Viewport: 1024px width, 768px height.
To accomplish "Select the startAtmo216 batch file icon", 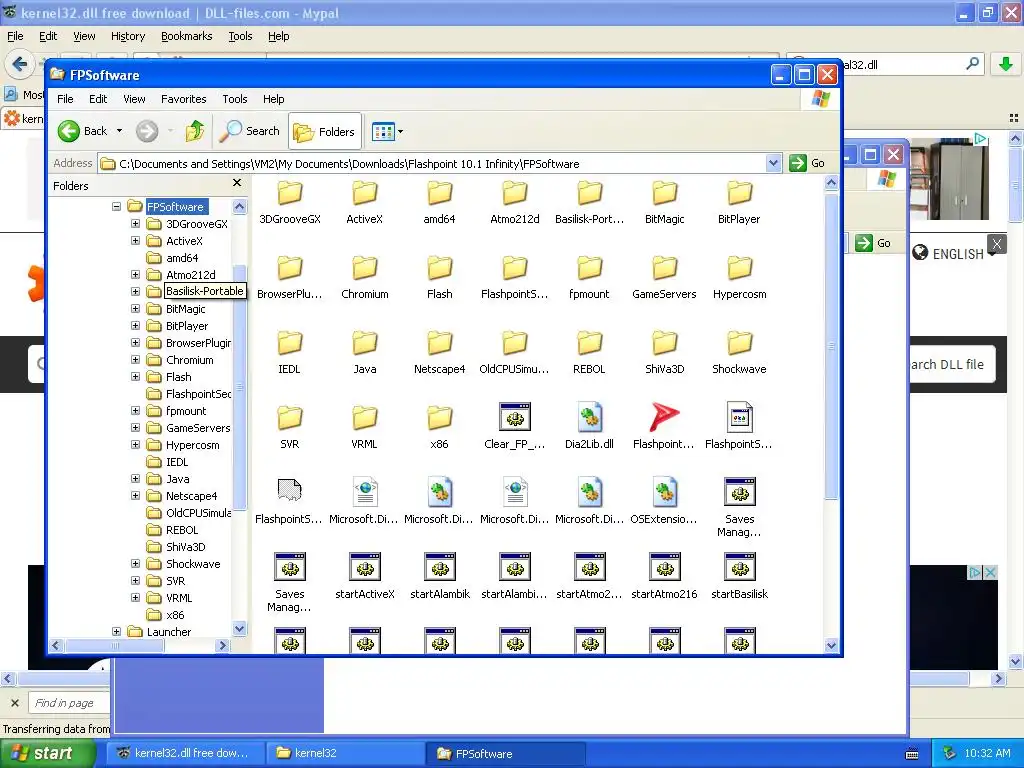I will click(x=664, y=567).
